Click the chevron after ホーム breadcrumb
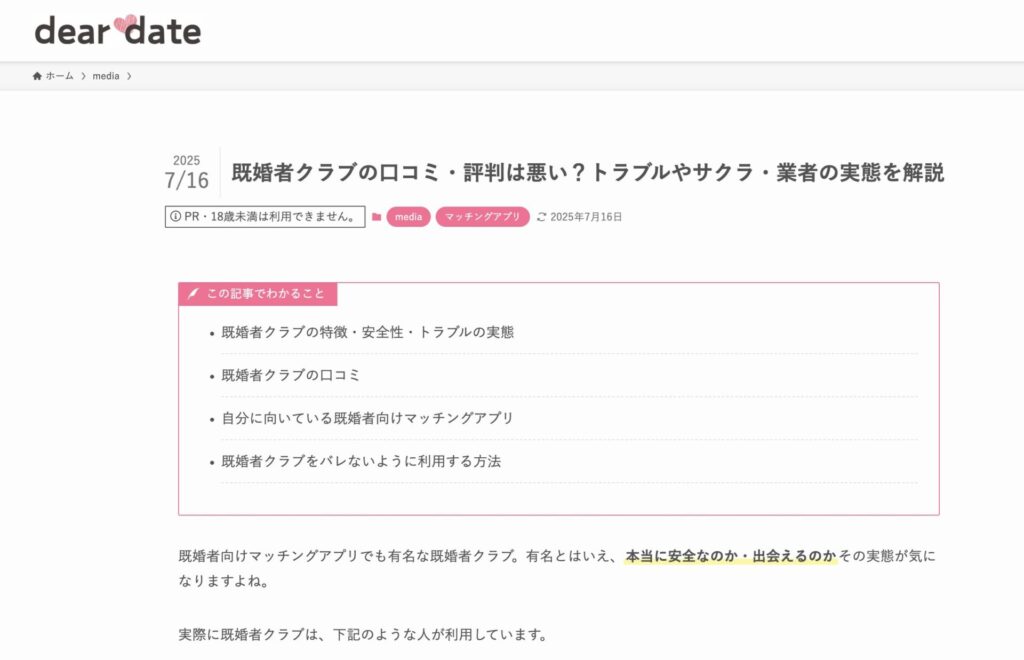Viewport: 1024px width, 660px height. [x=83, y=76]
